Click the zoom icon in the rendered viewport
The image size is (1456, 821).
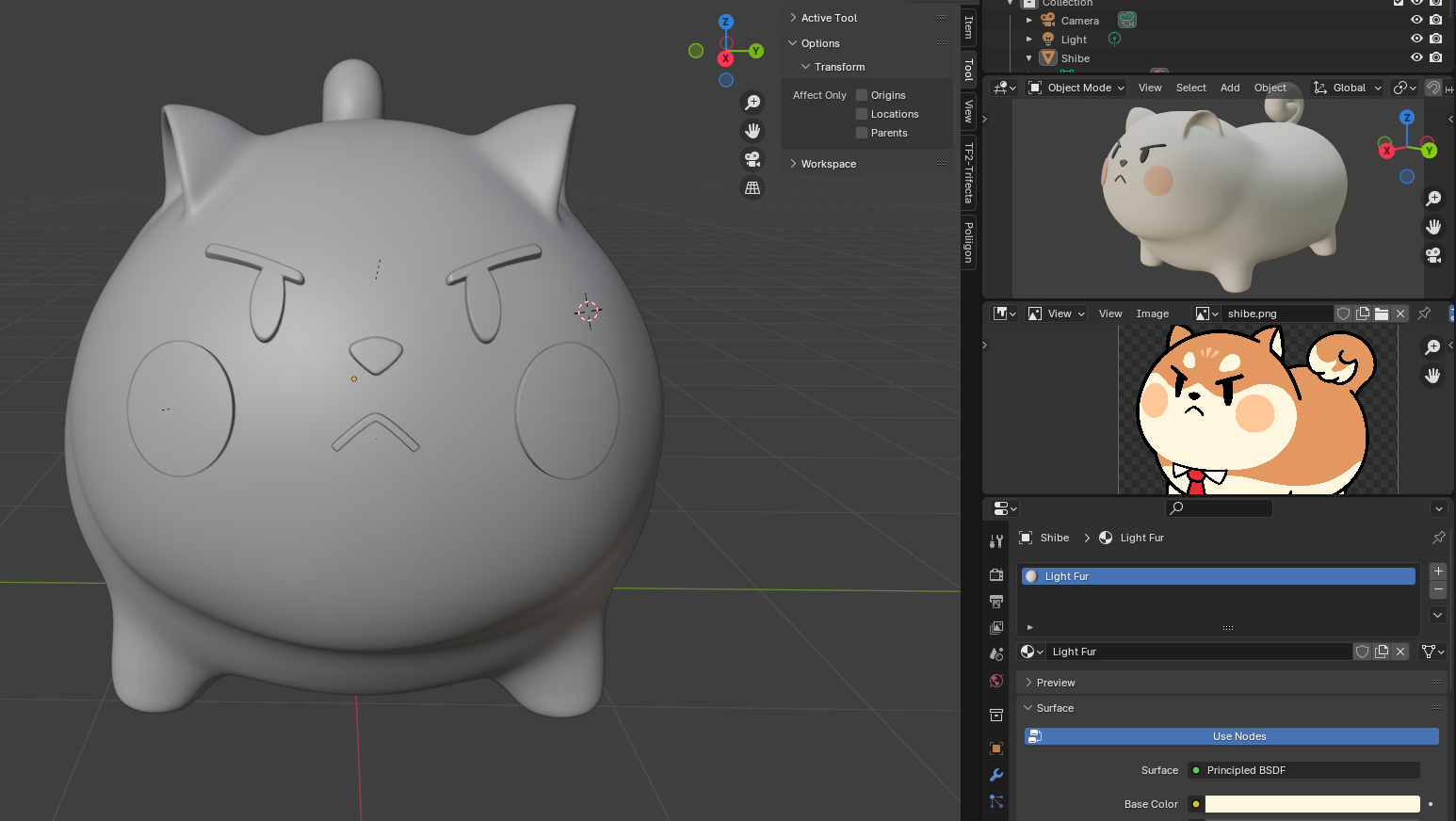[x=1433, y=199]
